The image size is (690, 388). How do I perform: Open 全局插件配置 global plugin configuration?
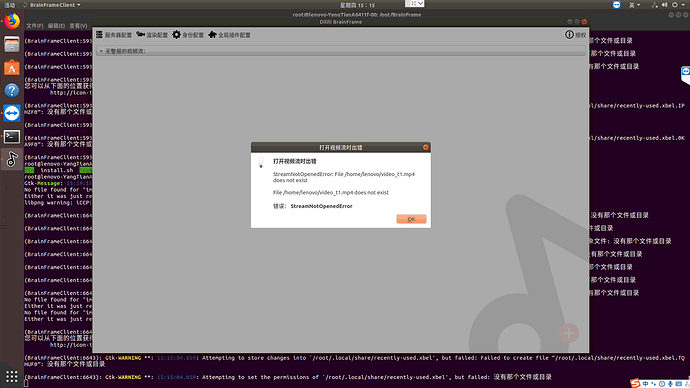pyautogui.click(x=229, y=35)
